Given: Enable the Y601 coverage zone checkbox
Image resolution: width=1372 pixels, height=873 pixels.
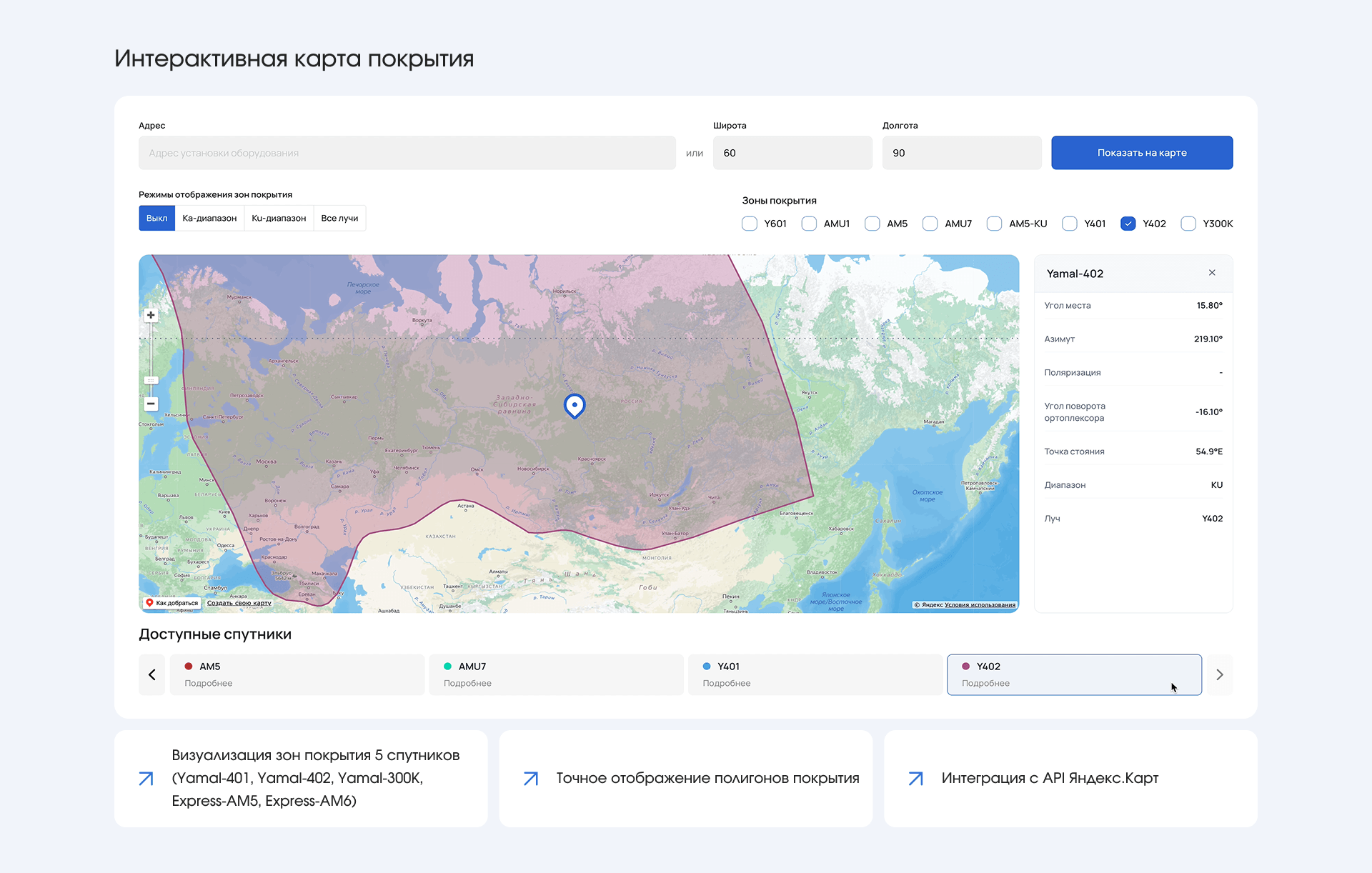Looking at the screenshot, I should click(x=749, y=224).
